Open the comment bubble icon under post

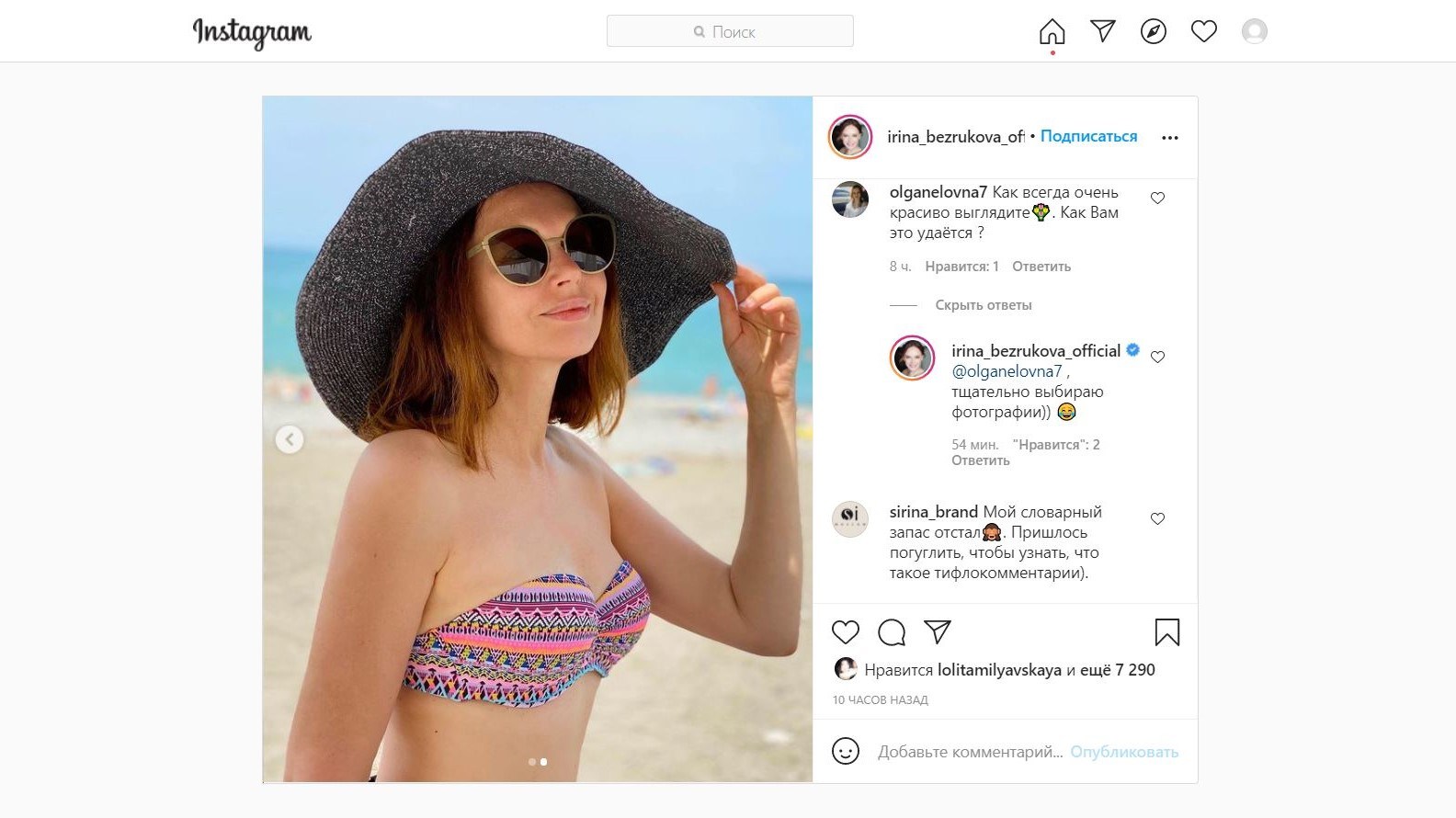tap(892, 632)
